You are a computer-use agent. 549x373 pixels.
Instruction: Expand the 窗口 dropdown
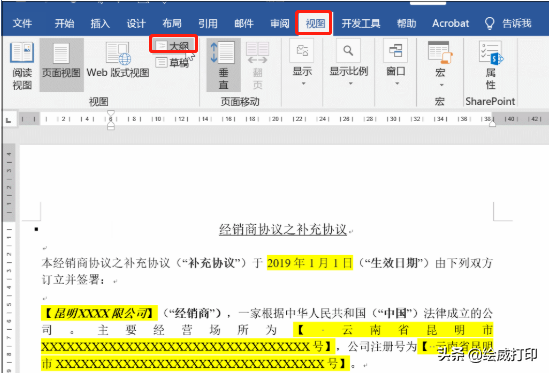pos(396,63)
